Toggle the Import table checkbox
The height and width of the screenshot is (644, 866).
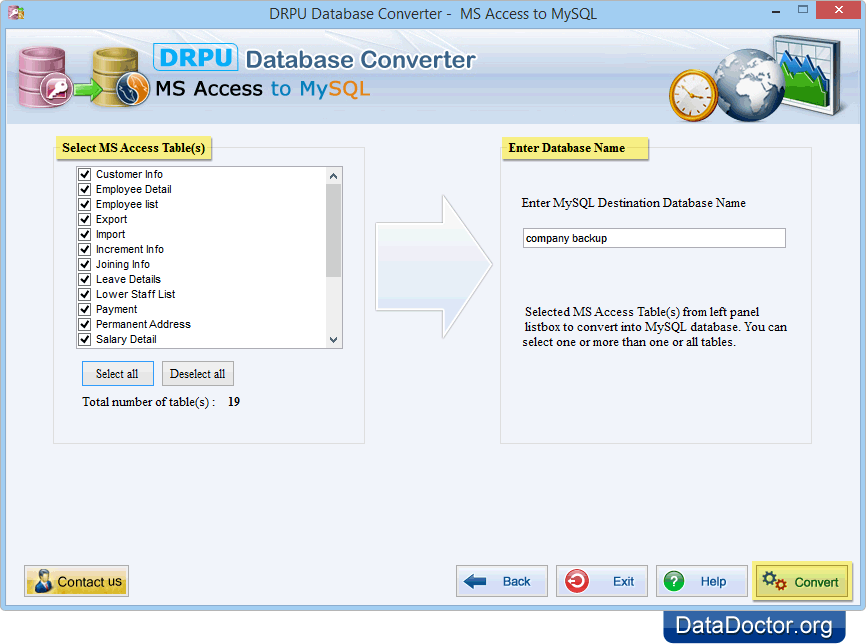click(x=85, y=234)
